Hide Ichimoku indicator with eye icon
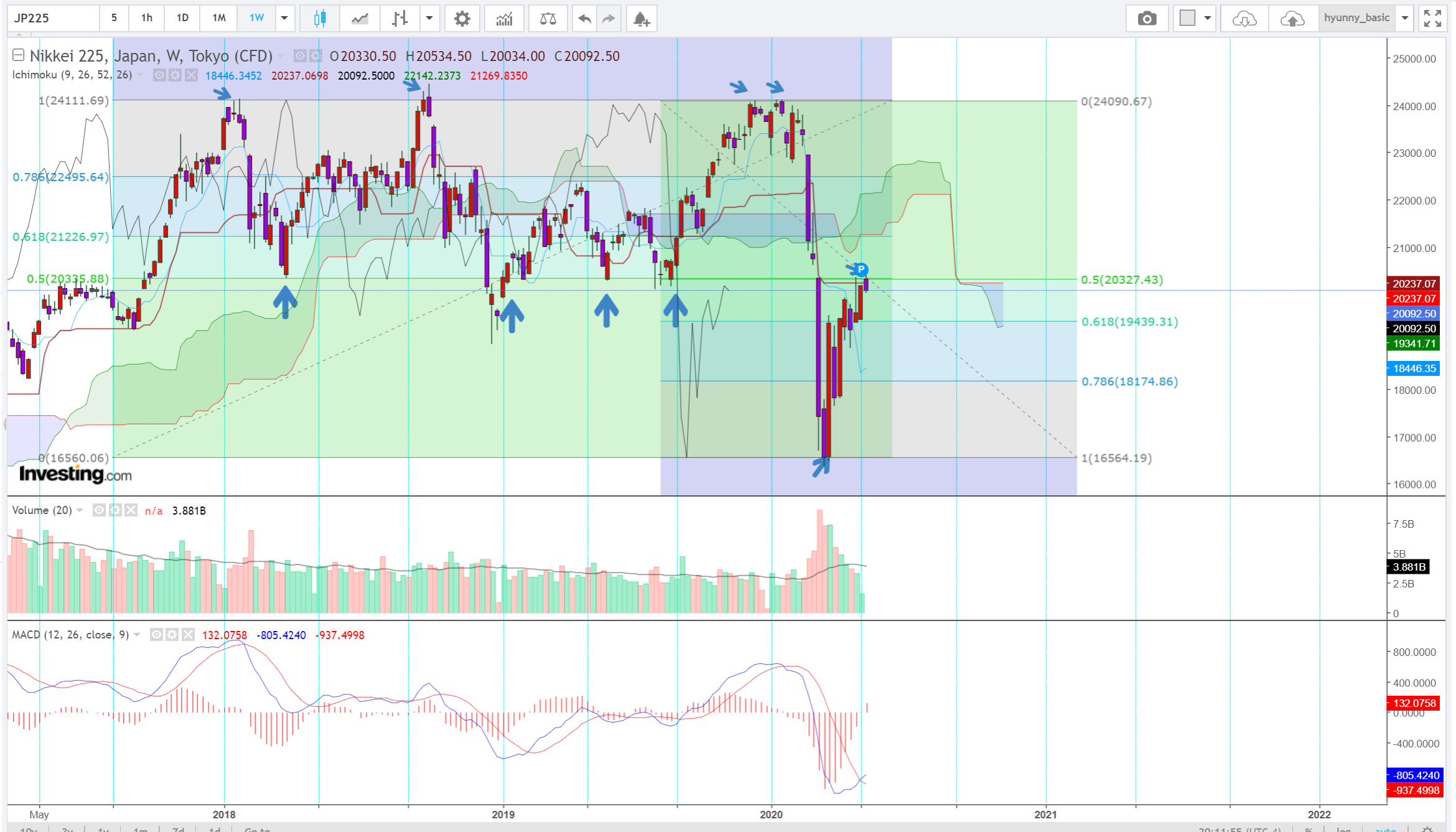The height and width of the screenshot is (832, 1456). (x=159, y=75)
